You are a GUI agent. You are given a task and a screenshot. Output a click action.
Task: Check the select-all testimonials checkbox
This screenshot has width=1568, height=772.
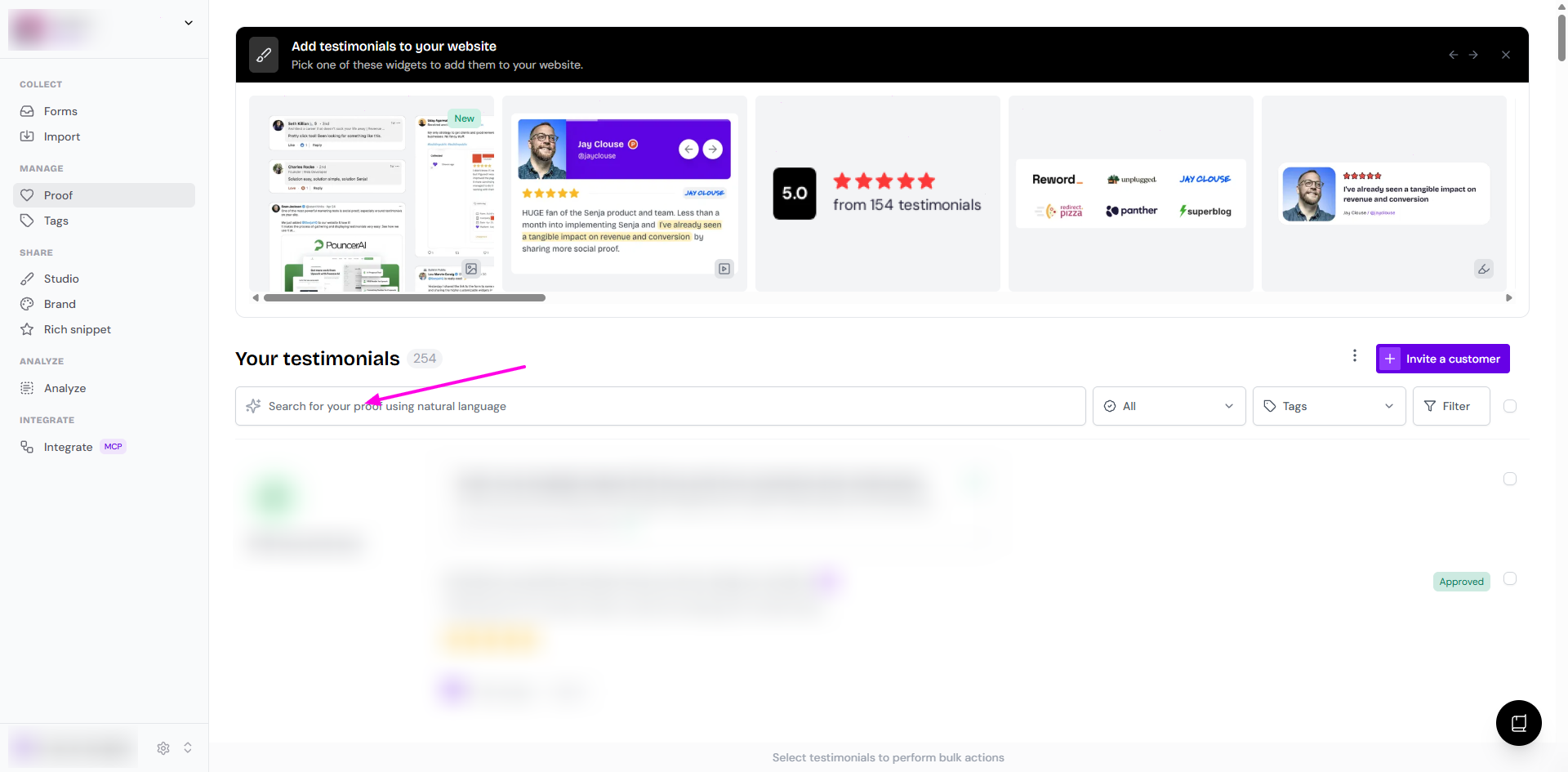pyautogui.click(x=1510, y=406)
